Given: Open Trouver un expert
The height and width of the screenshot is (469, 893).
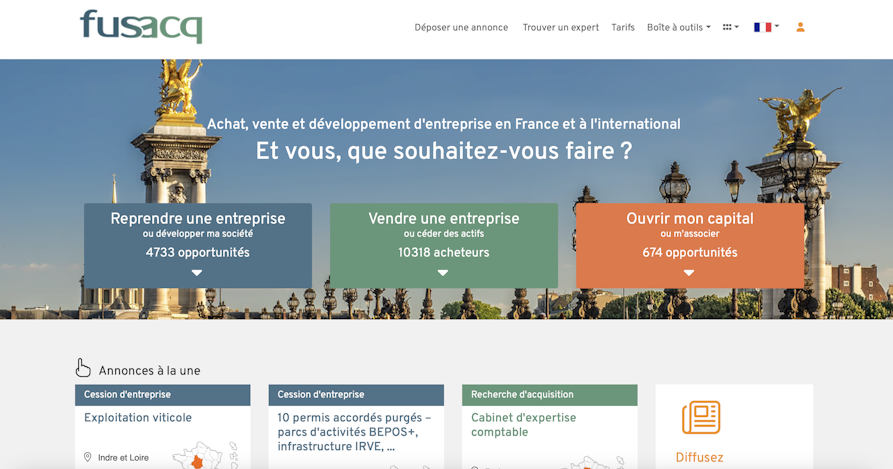Looking at the screenshot, I should tap(560, 27).
